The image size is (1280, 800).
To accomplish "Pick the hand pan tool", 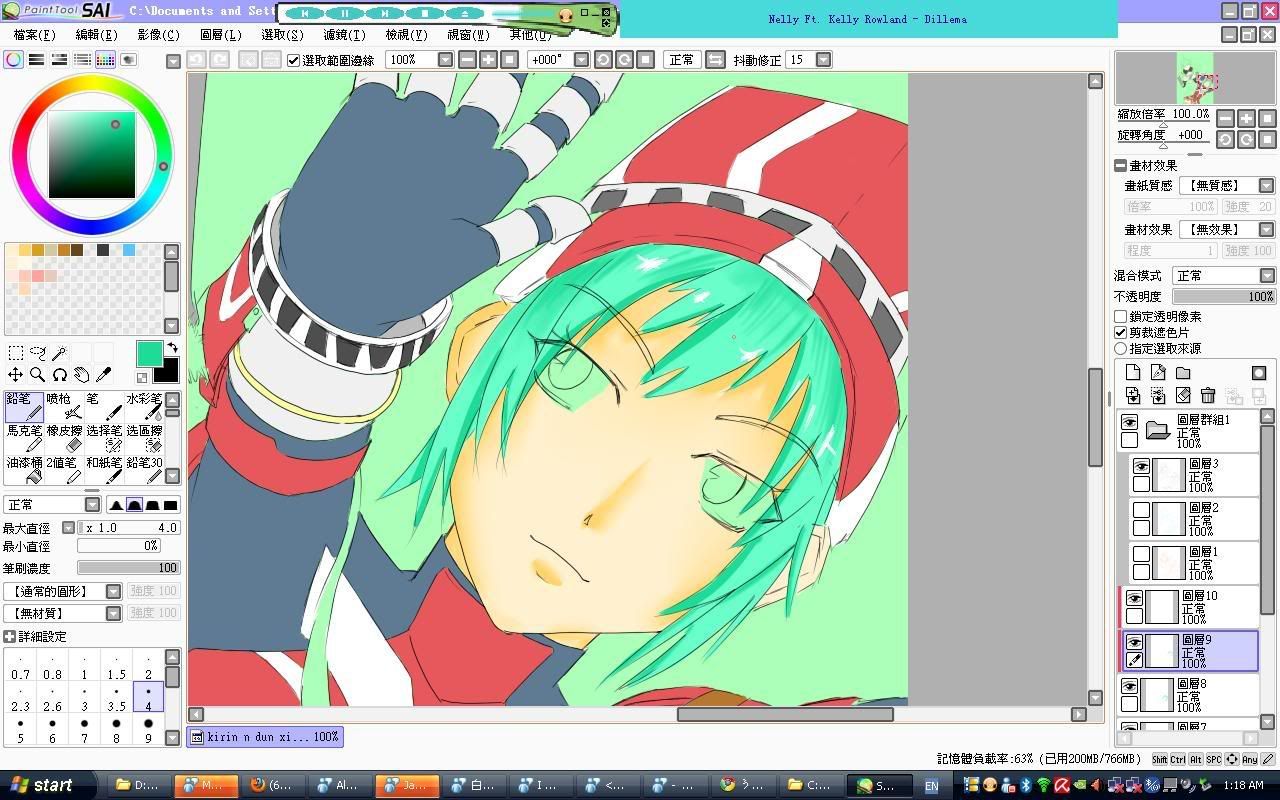I will click(82, 375).
